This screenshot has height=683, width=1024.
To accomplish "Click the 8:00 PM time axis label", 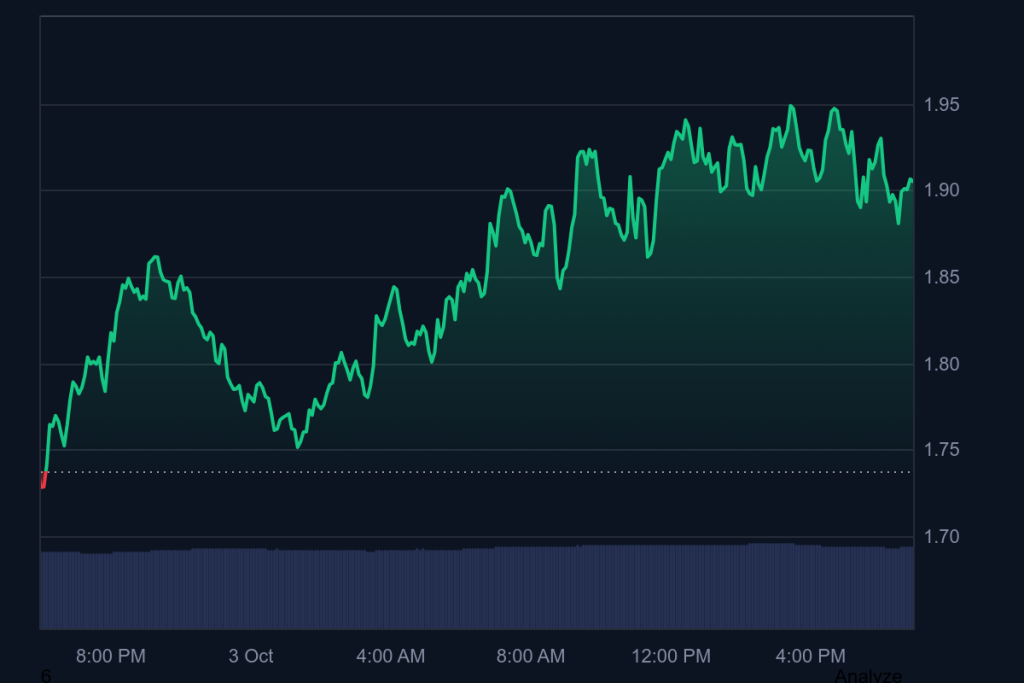I will pos(111,656).
